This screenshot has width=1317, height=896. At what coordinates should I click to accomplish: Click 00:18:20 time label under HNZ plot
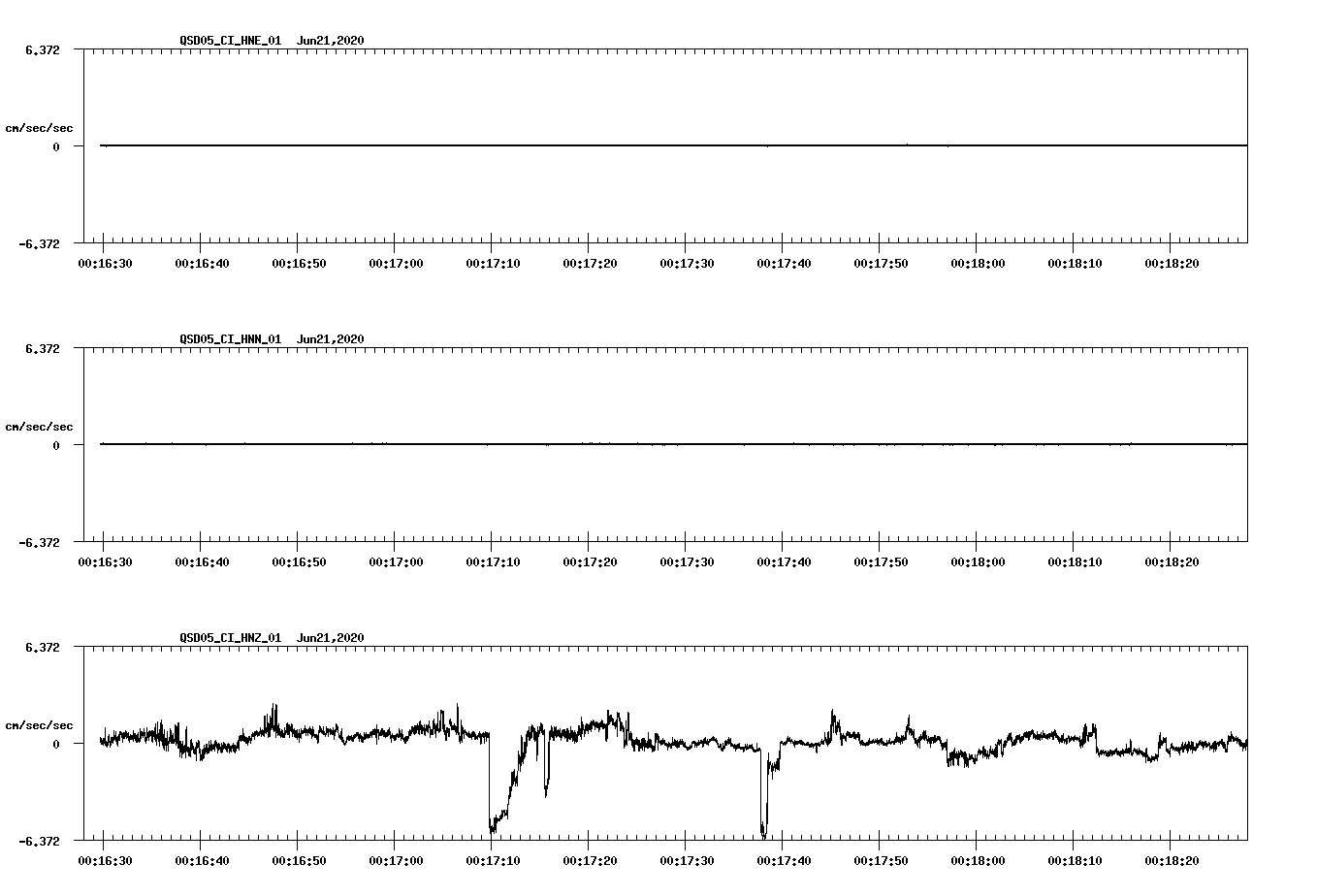point(1172,861)
